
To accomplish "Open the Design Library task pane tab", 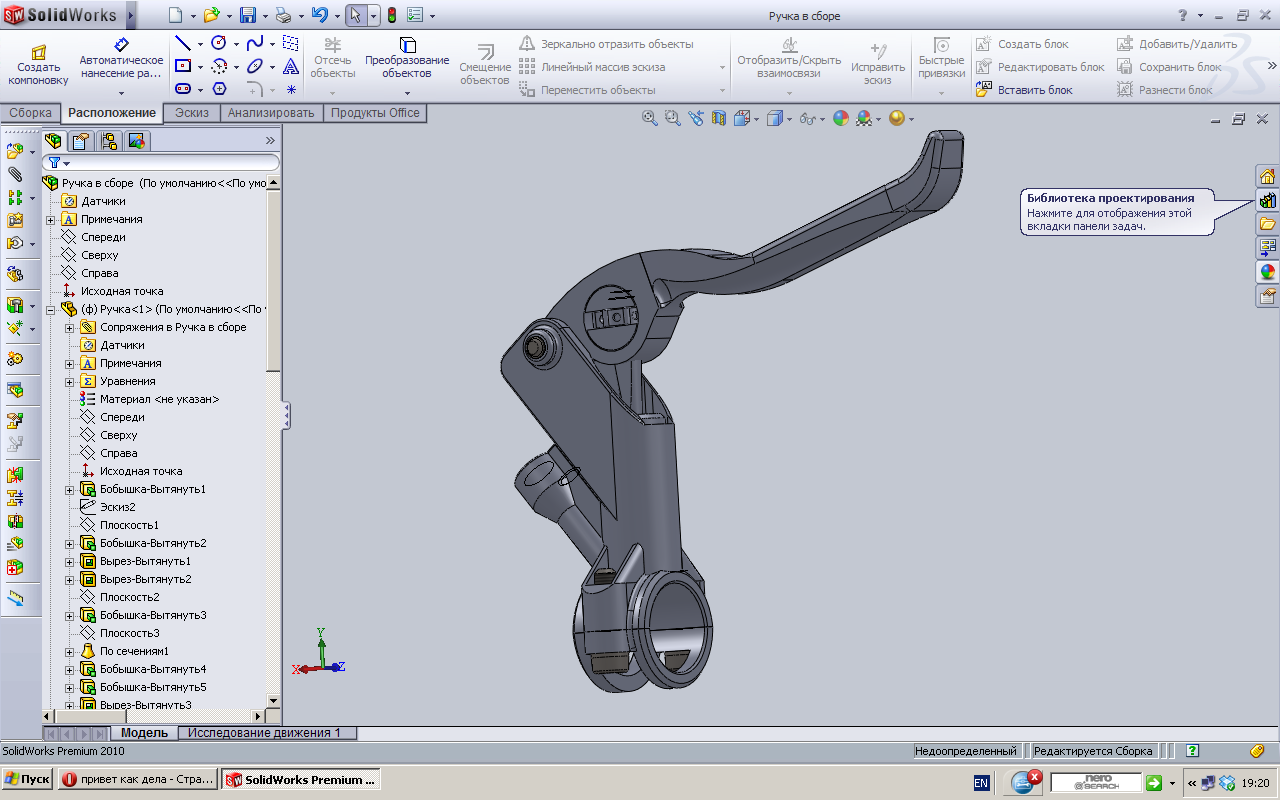I will (1267, 200).
